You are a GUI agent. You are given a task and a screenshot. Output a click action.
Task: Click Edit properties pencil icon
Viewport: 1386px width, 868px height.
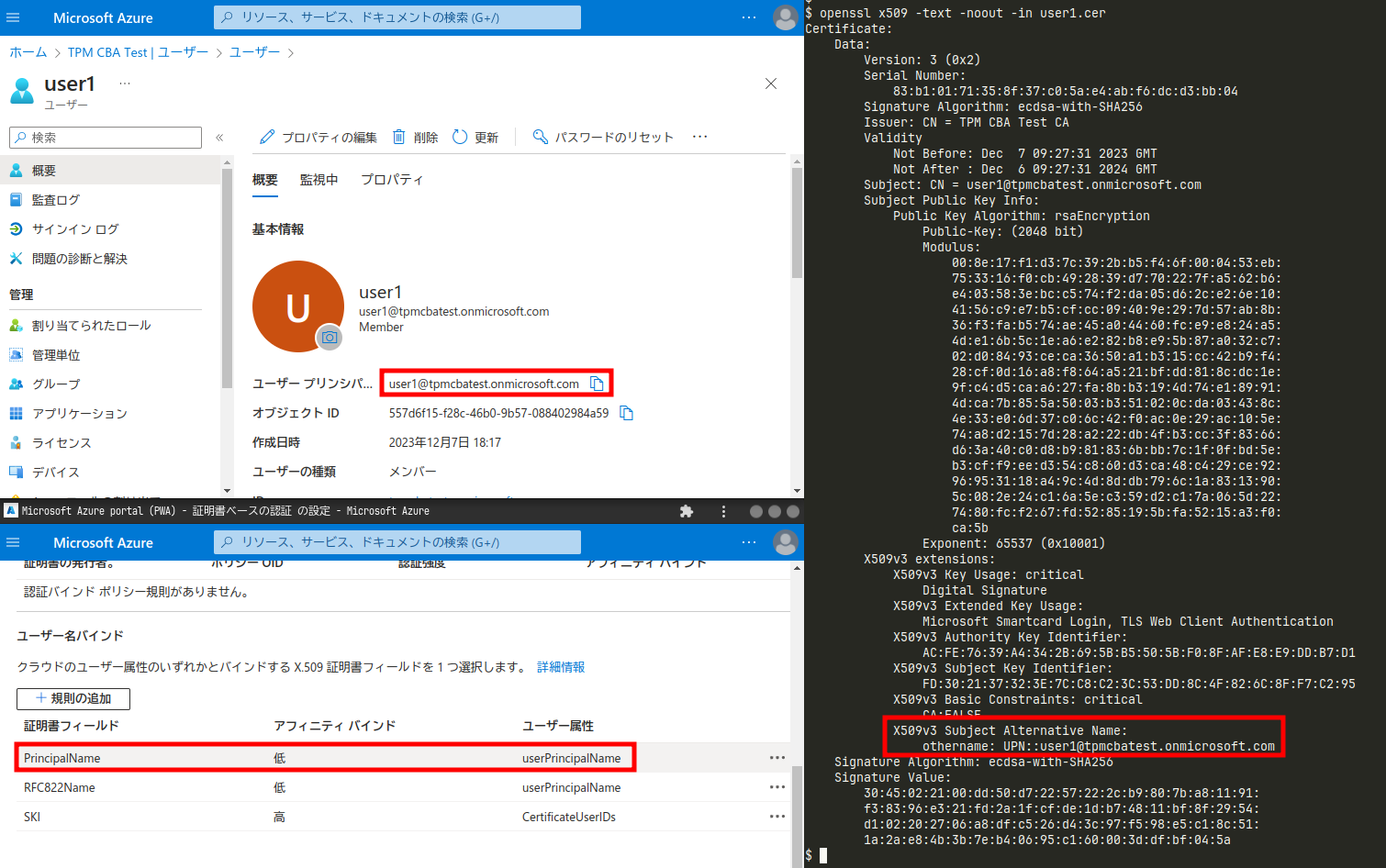tap(267, 137)
